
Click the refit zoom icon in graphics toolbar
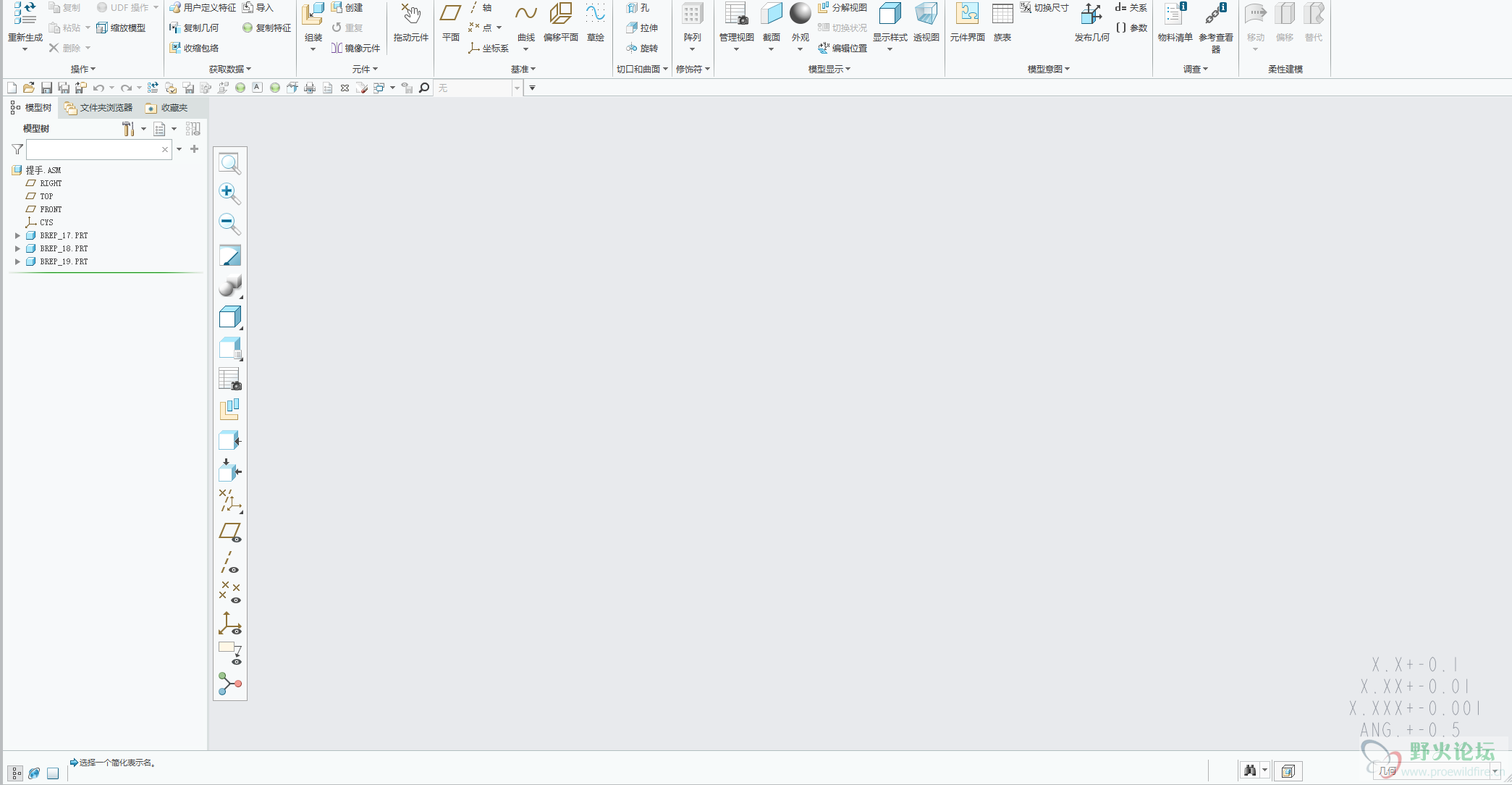tap(229, 164)
